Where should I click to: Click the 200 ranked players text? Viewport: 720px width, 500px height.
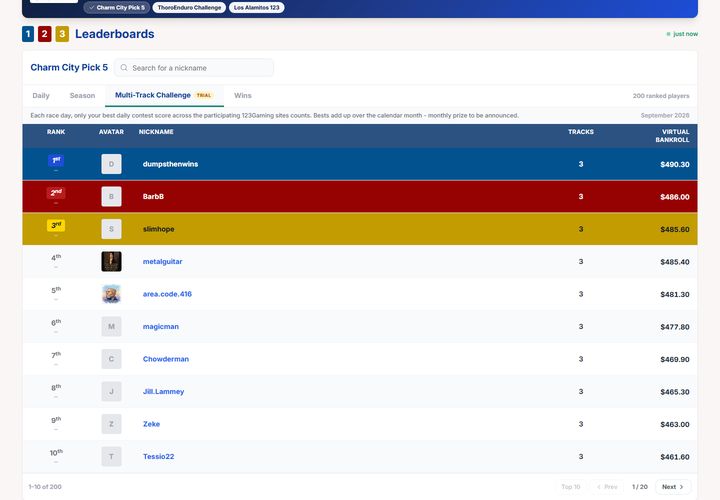point(661,96)
